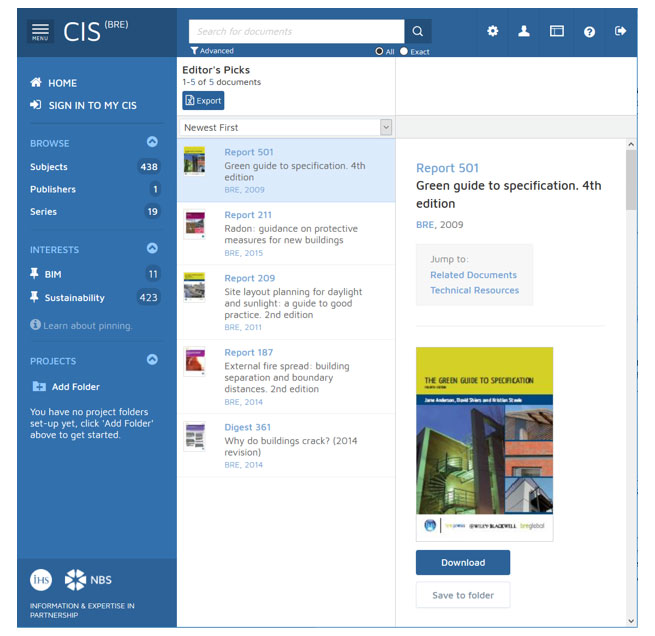
Task: Click the Sustainability count badge 423
Action: pos(148,297)
